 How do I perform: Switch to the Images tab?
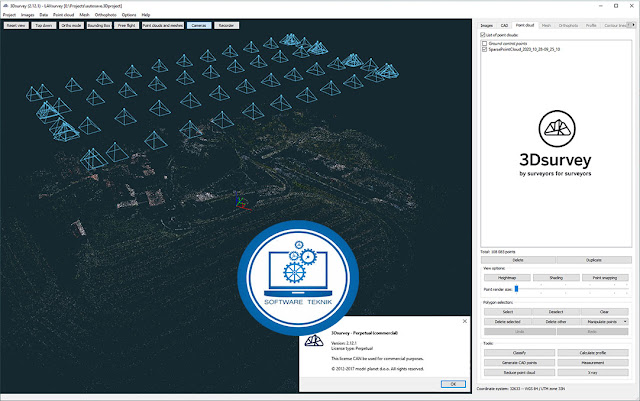click(486, 25)
